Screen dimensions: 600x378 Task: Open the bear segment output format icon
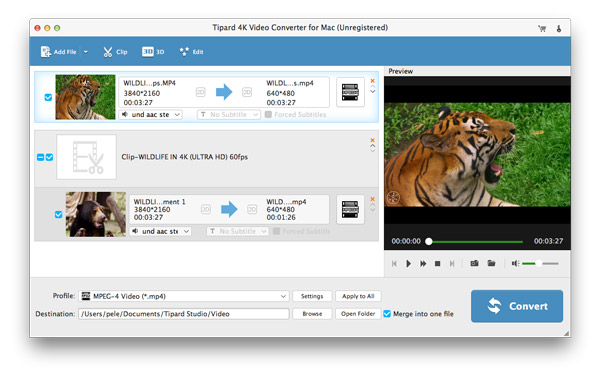pyautogui.click(x=350, y=209)
